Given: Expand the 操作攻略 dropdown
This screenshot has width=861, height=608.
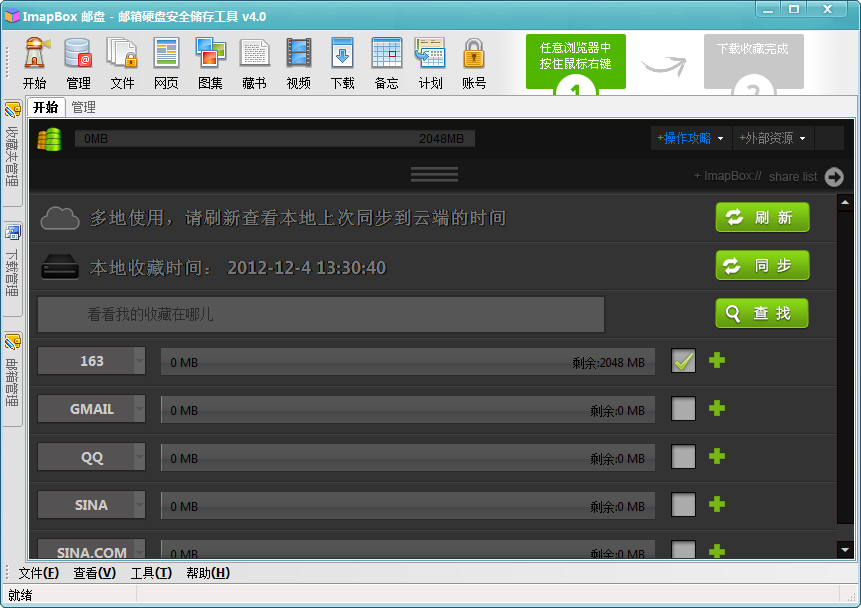Looking at the screenshot, I should tap(690, 137).
